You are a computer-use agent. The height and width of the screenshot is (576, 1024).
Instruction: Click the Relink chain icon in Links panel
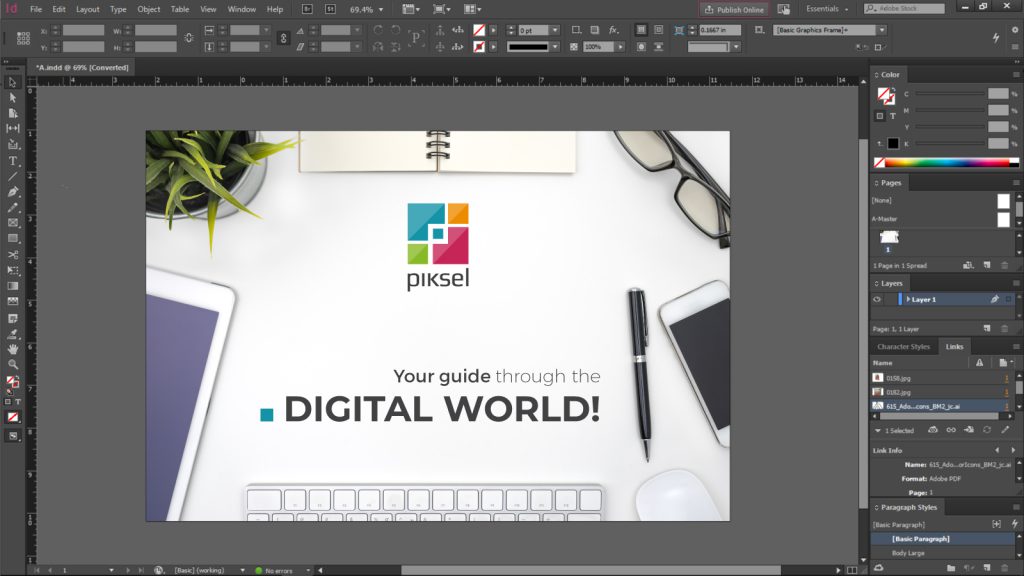[x=950, y=429]
